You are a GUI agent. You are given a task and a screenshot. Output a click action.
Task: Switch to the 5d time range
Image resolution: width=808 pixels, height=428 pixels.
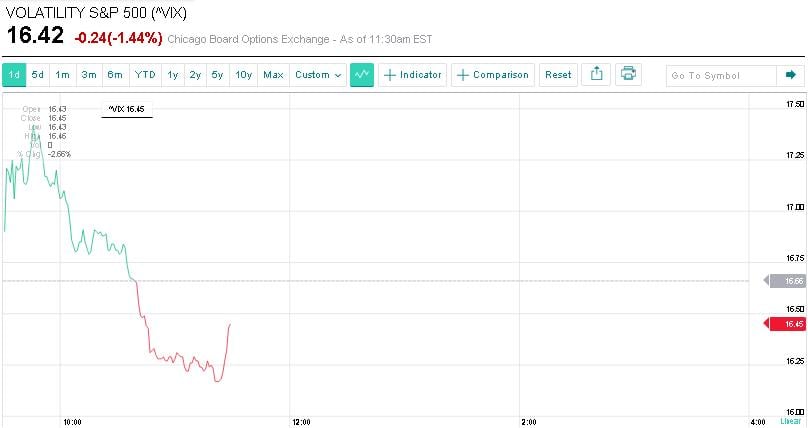click(x=38, y=75)
